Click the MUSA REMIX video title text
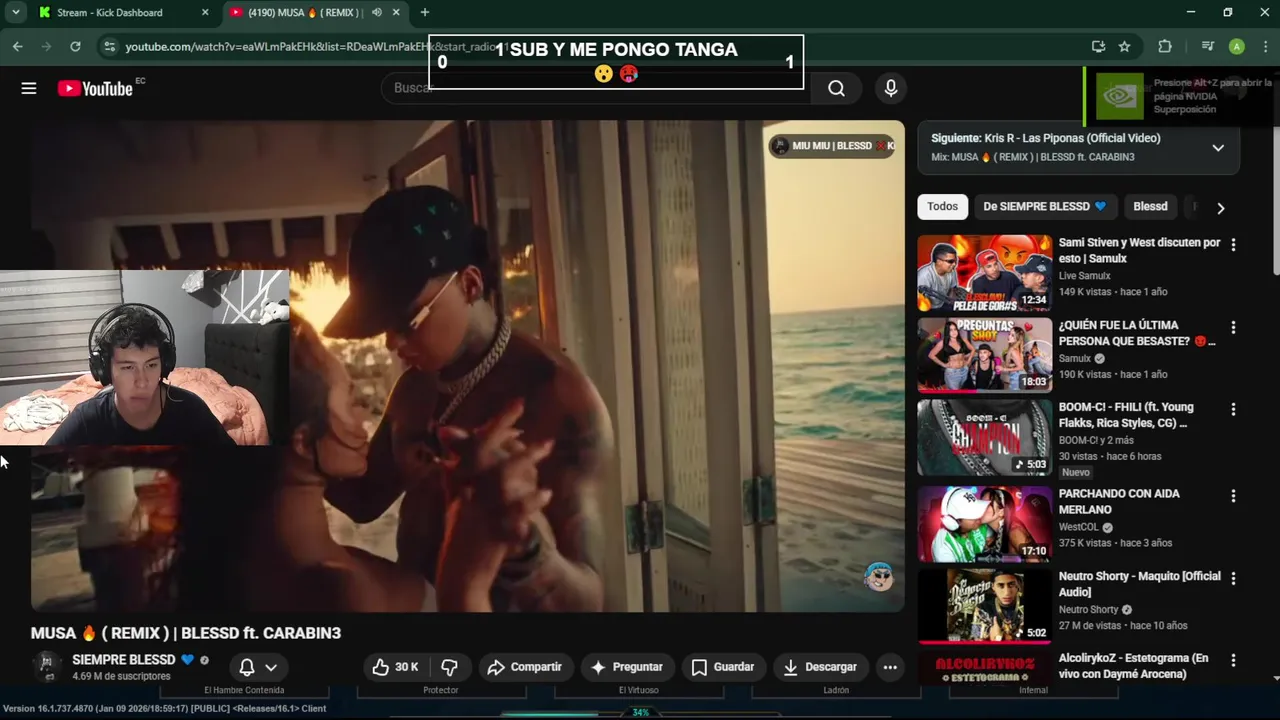This screenshot has width=1280, height=720. pyautogui.click(x=186, y=633)
